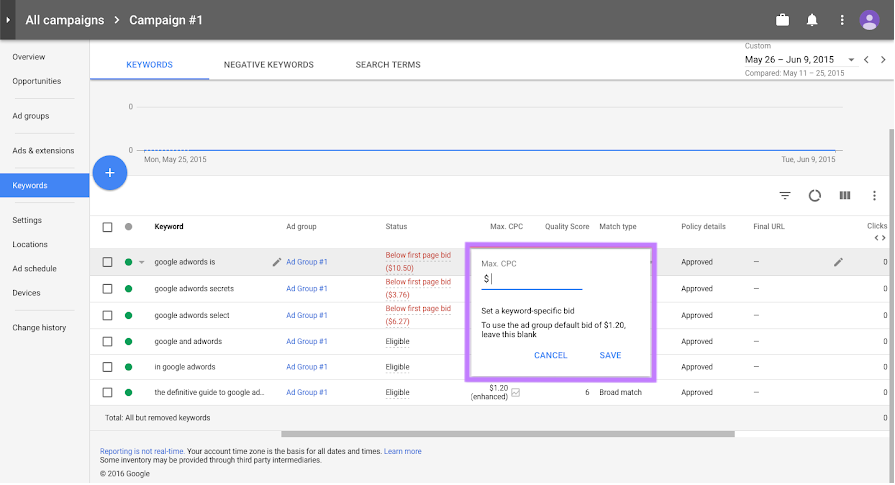This screenshot has height=485, width=895.
Task: Select the in google adwords row checkbox
Action: tap(108, 367)
